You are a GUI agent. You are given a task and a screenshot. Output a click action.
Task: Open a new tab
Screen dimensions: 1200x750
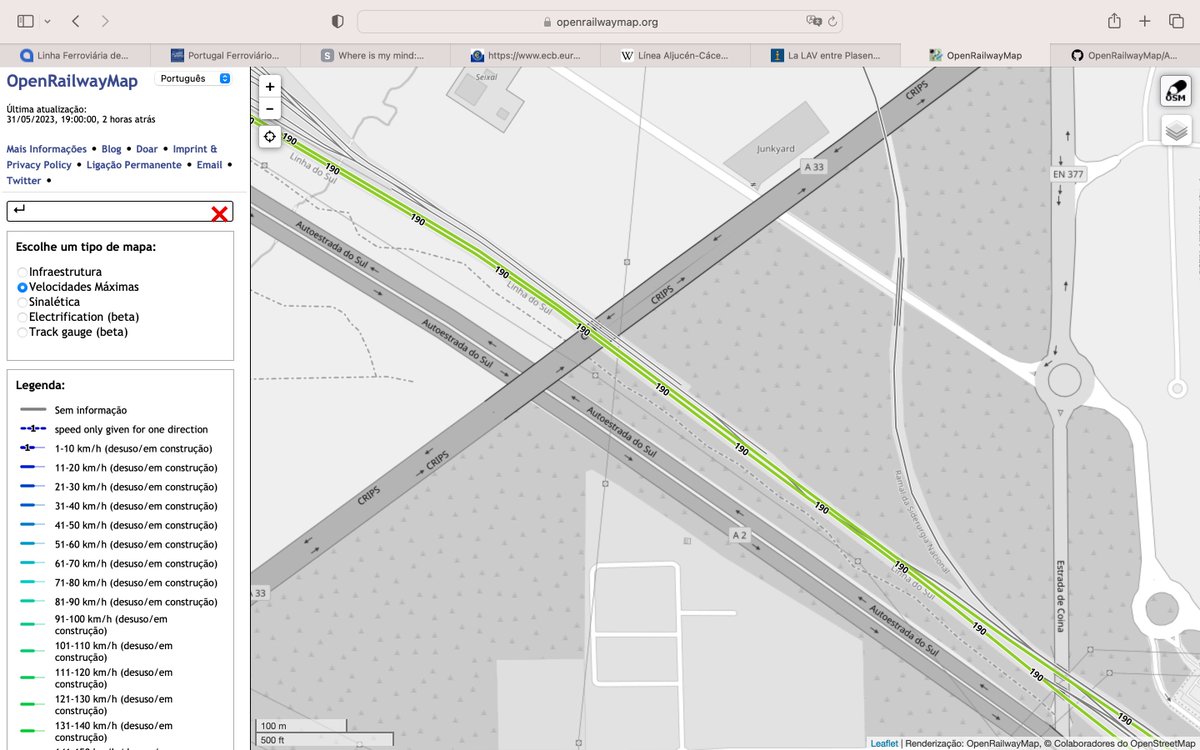point(1146,21)
